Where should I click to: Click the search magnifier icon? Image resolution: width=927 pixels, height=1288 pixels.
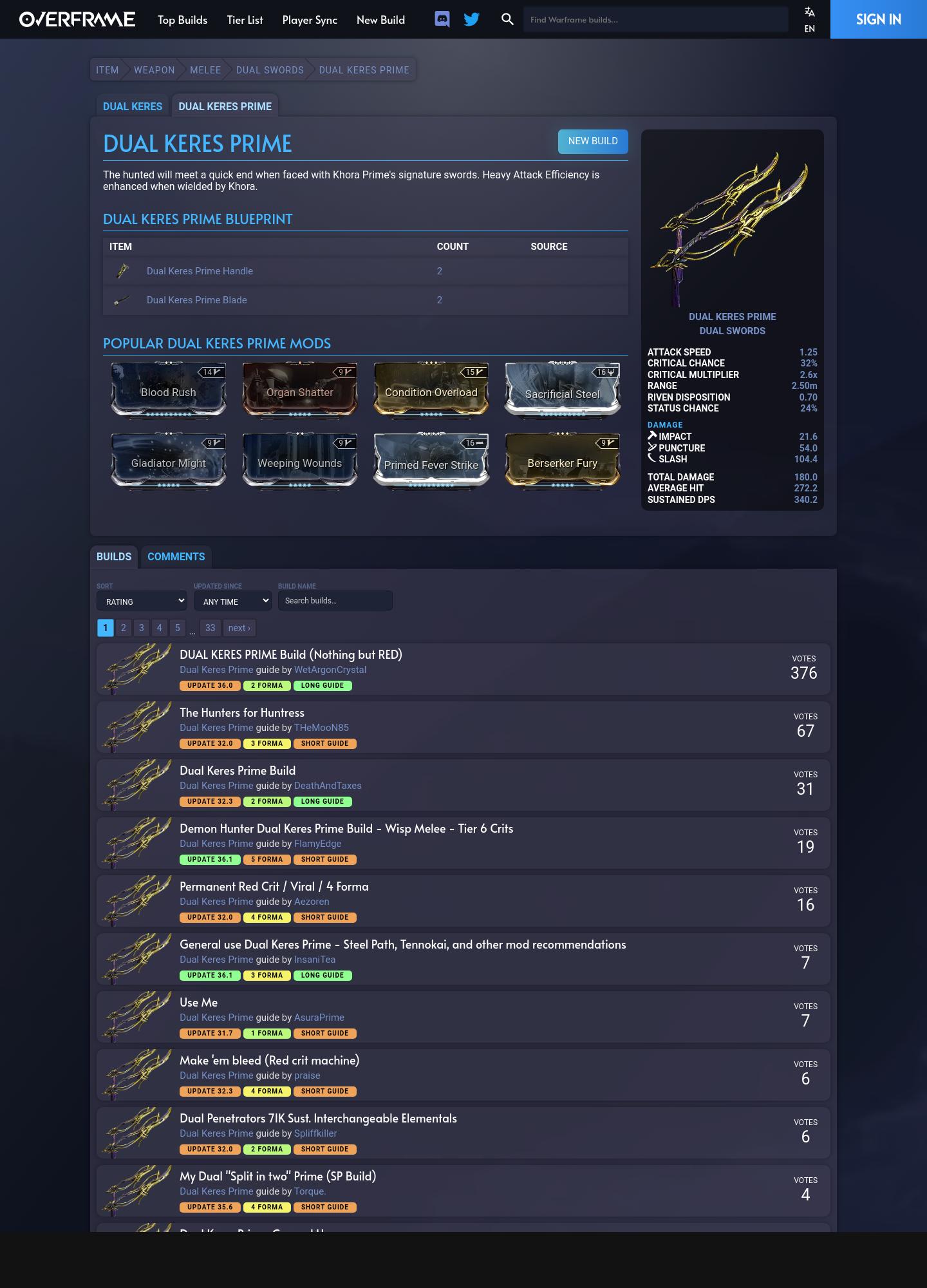pyautogui.click(x=507, y=19)
